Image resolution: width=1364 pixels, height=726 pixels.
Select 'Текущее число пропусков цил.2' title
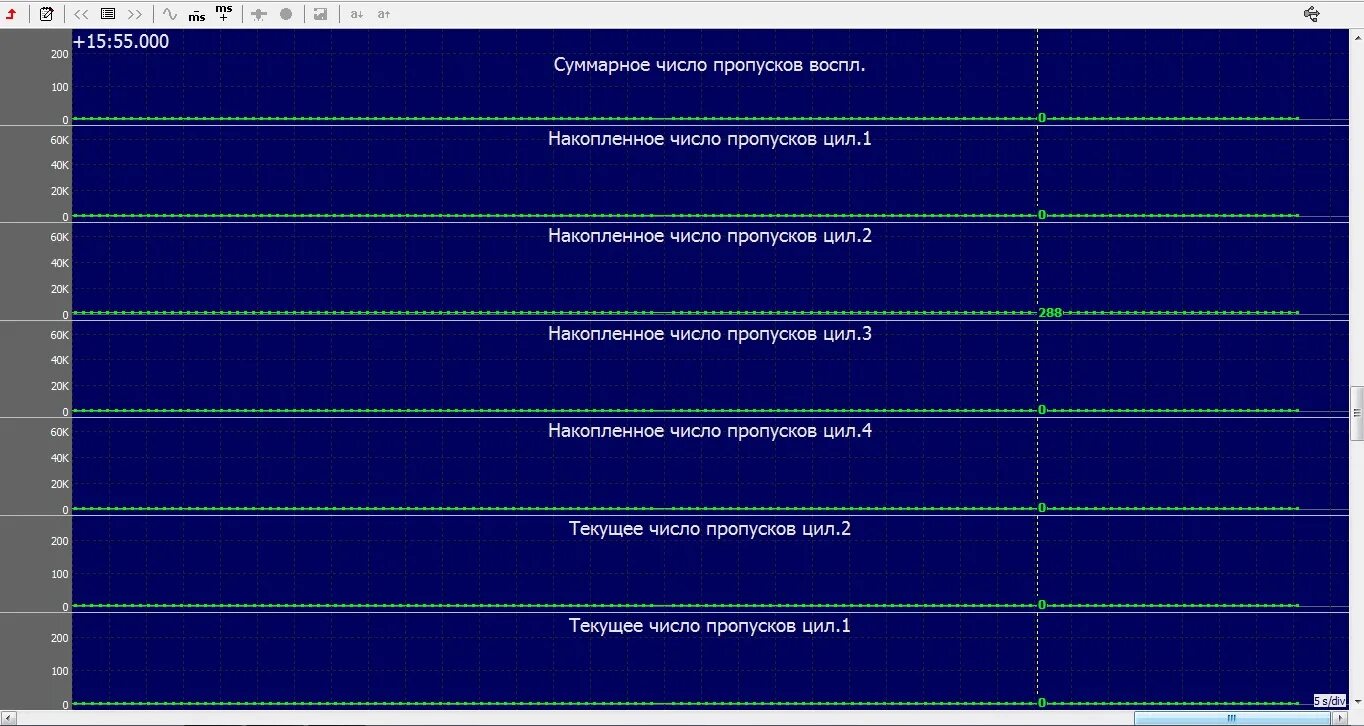point(710,529)
